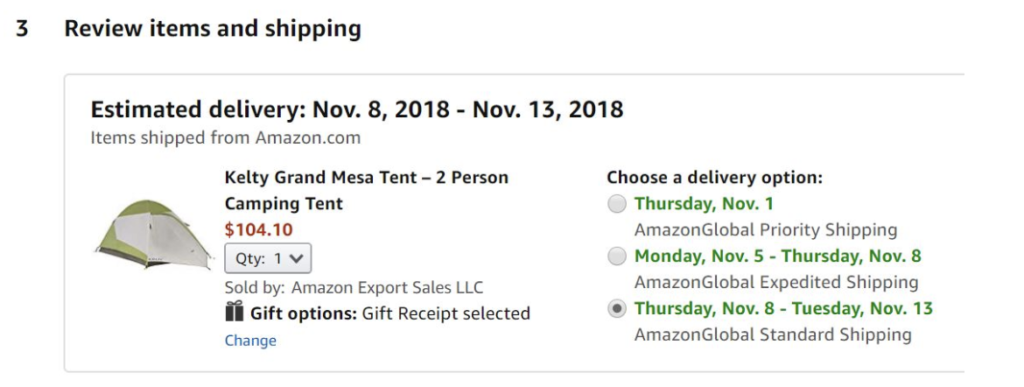Open the Kelty tent product thumbnail

pyautogui.click(x=153, y=235)
